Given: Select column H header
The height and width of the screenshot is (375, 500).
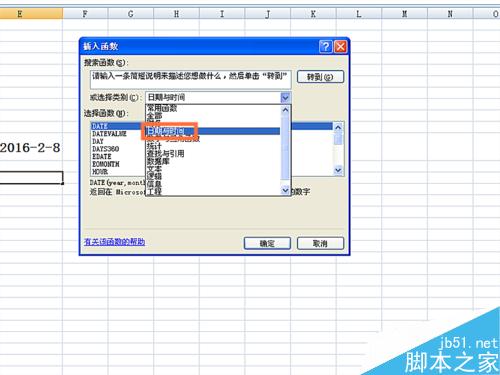Looking at the screenshot, I should pyautogui.click(x=176, y=14).
